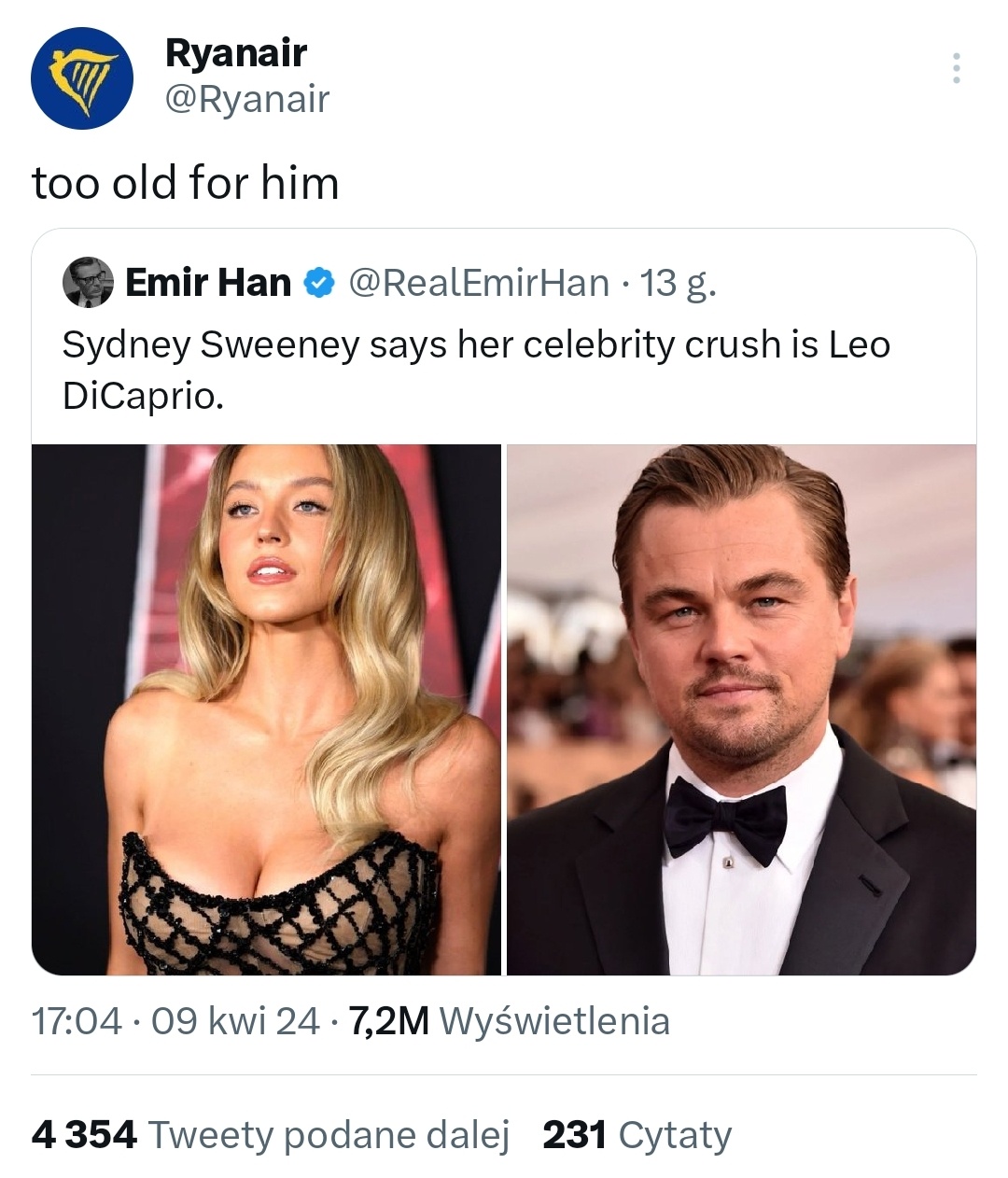Click the Wyświetlenia label
This screenshot has height=1178, width=1008.
coord(554,1020)
